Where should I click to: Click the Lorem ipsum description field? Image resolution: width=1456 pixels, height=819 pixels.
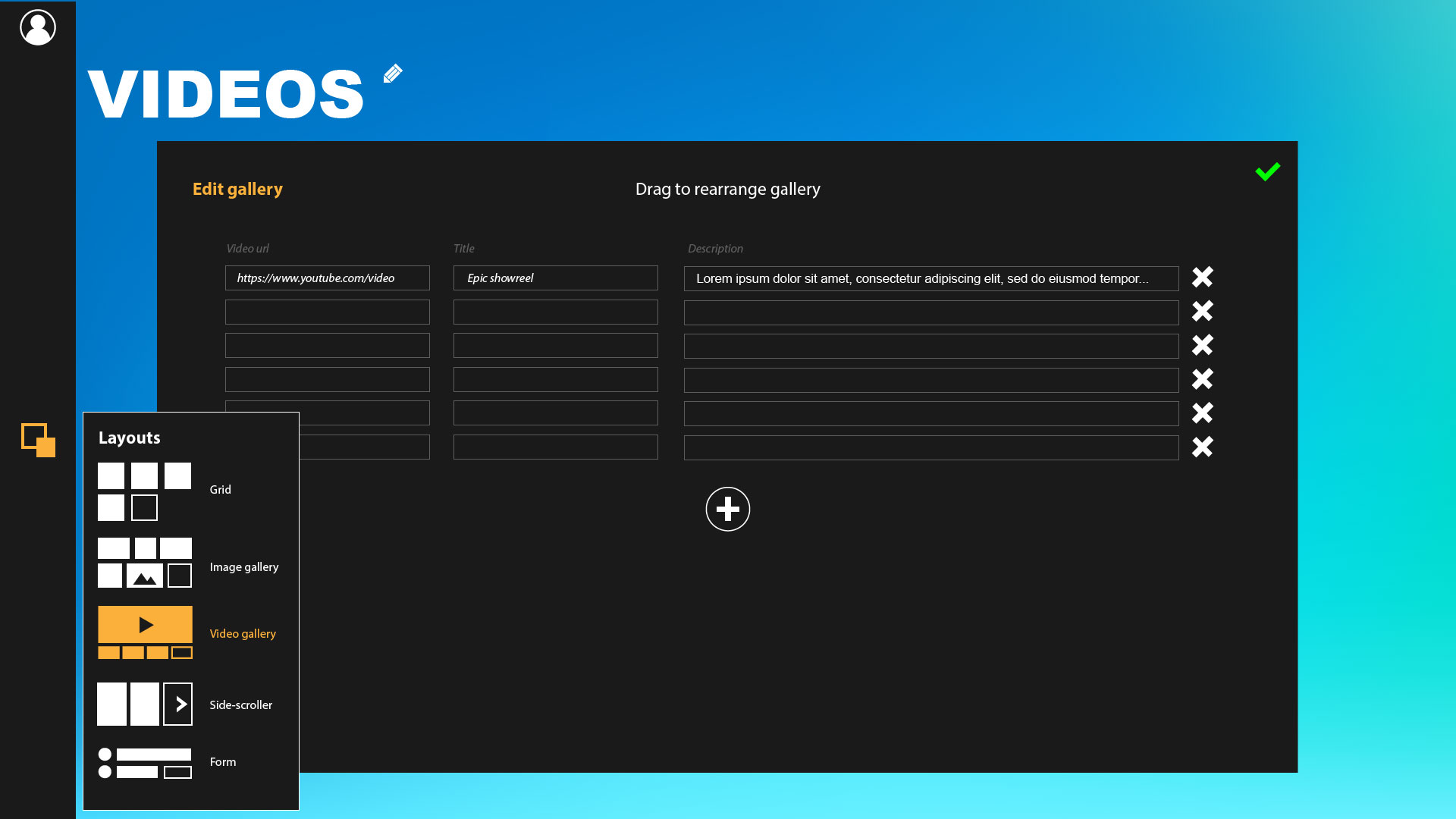tap(931, 278)
